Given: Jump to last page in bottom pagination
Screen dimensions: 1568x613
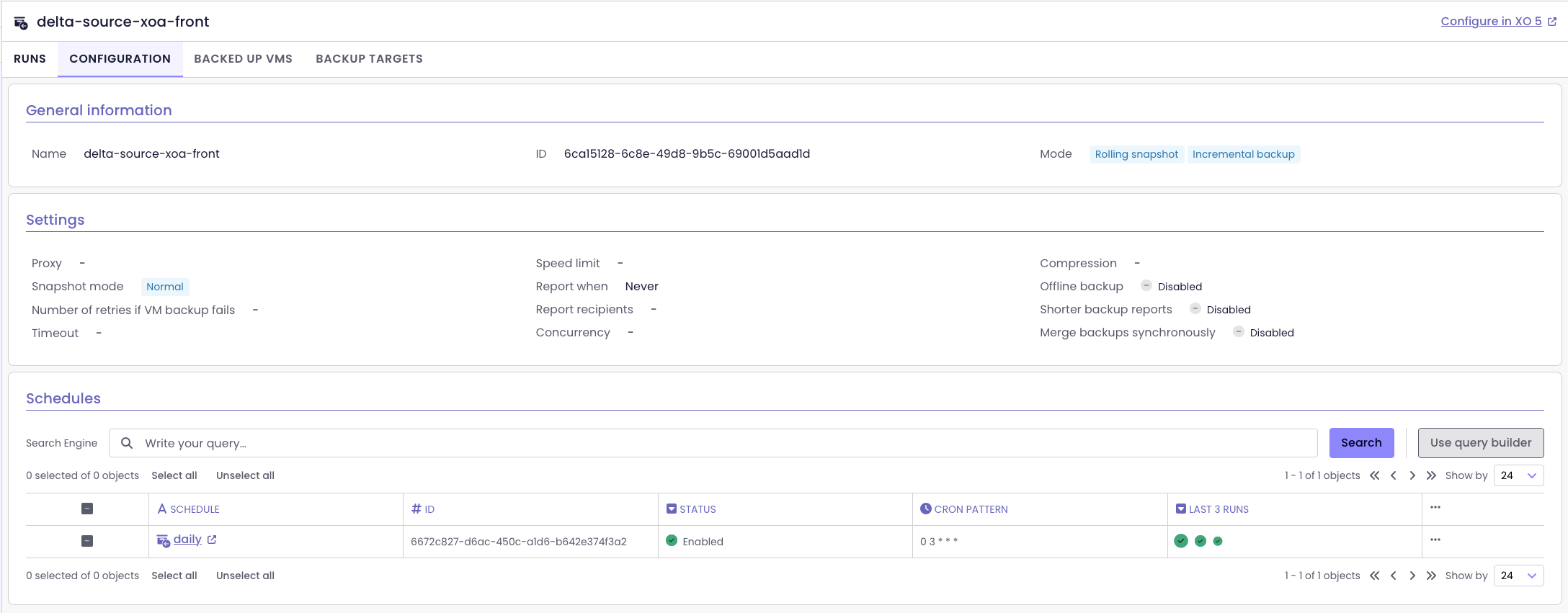Looking at the screenshot, I should (1431, 576).
